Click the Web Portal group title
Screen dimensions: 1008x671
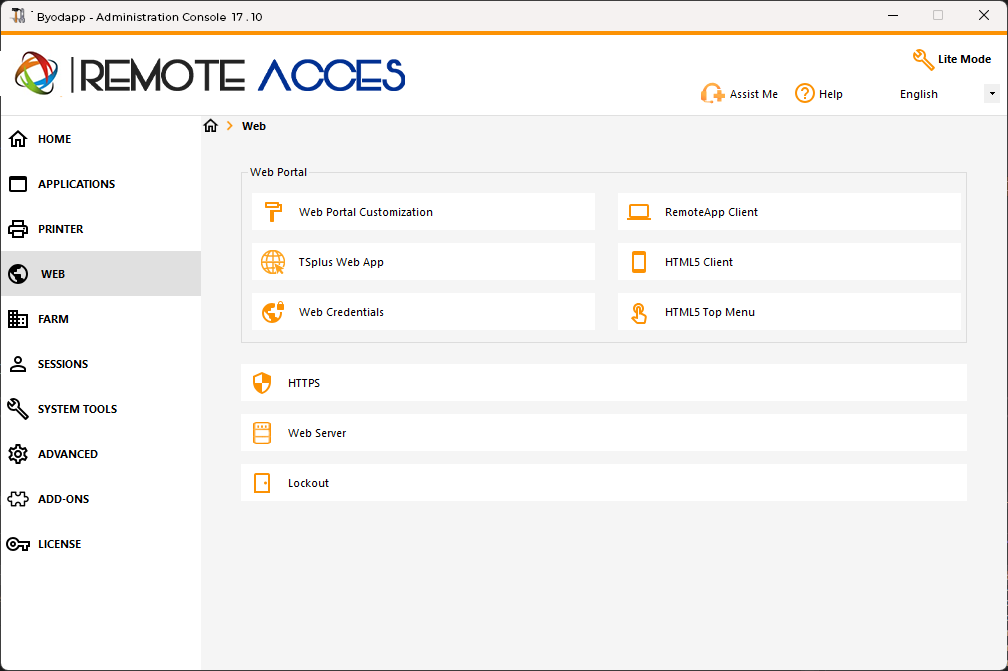point(278,172)
